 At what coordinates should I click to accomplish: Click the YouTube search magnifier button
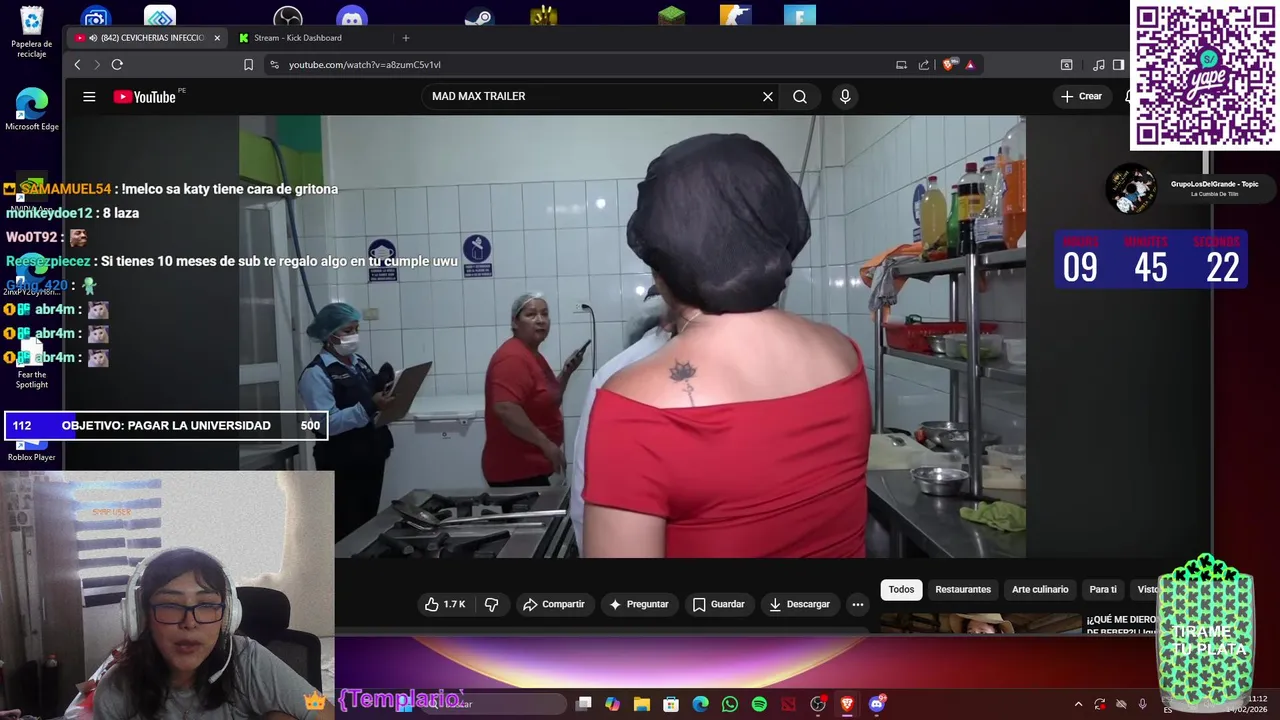[x=800, y=97]
